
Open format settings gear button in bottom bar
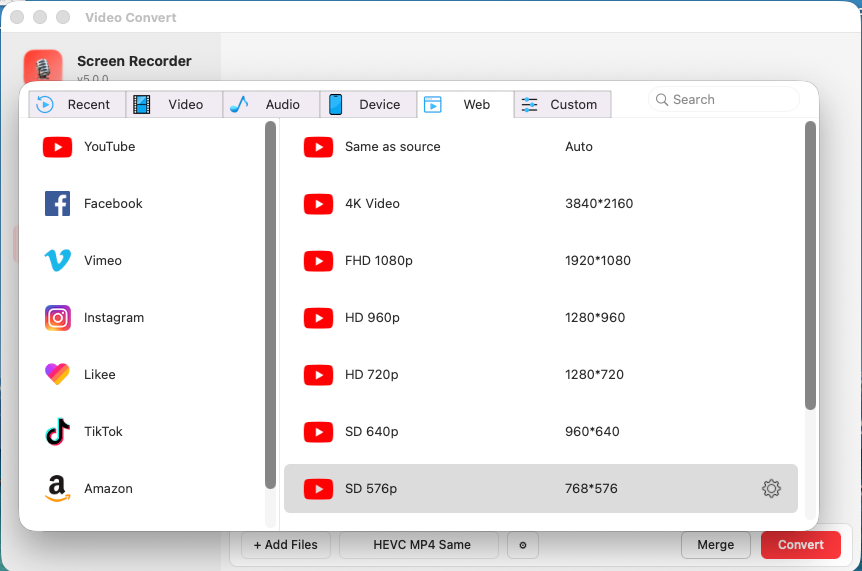(523, 545)
